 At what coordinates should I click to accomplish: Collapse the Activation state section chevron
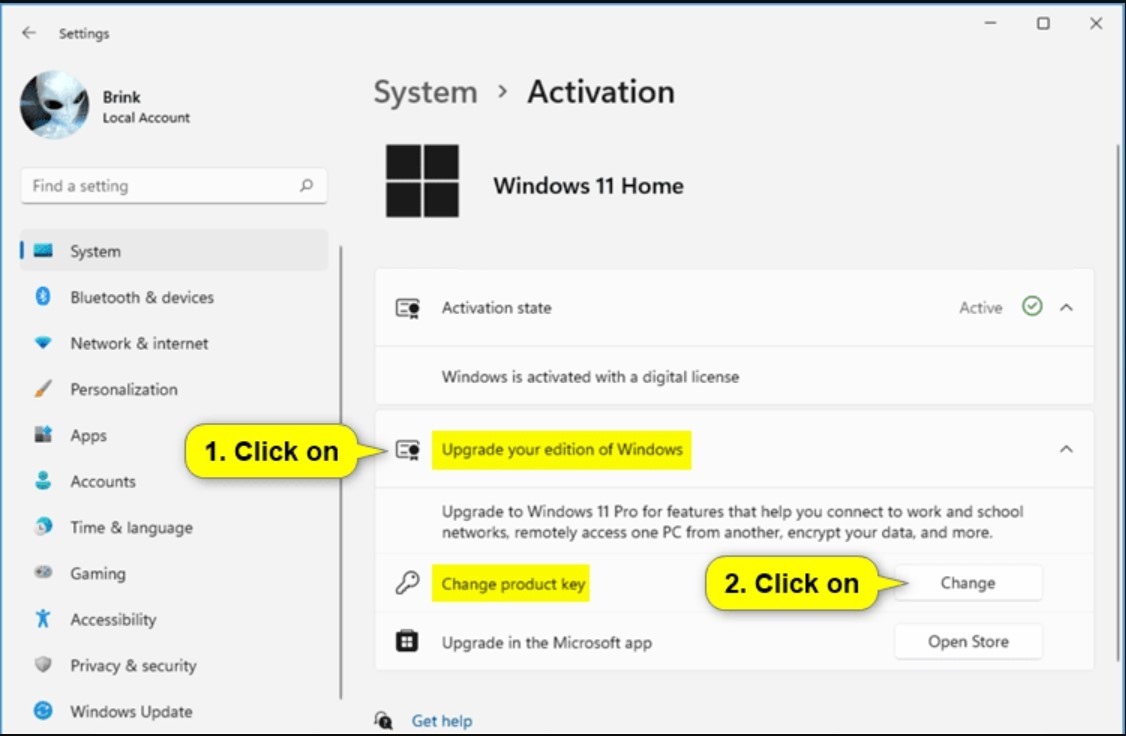point(1066,308)
